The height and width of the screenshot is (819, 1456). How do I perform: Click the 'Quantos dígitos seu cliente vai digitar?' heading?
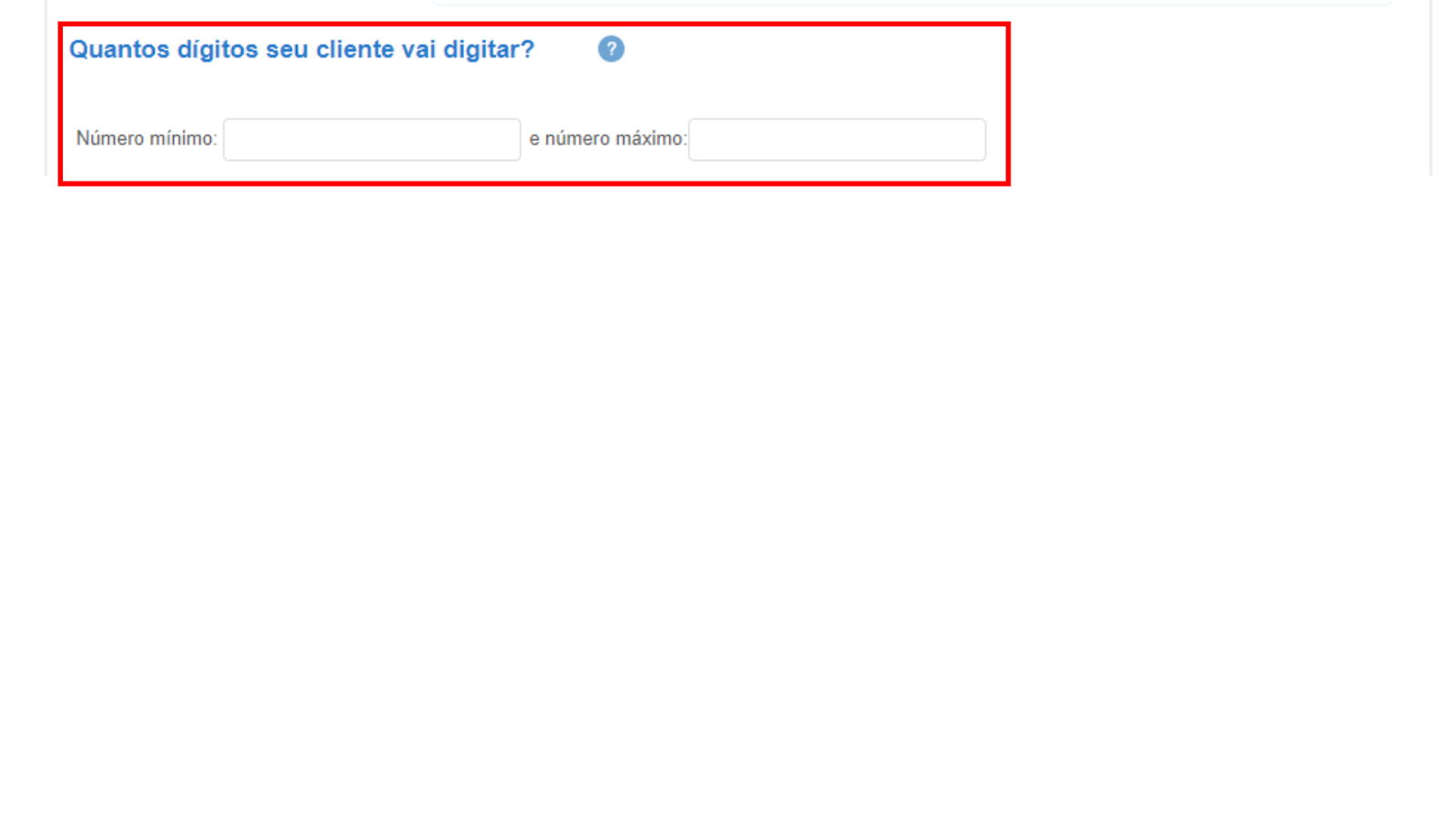[x=302, y=49]
